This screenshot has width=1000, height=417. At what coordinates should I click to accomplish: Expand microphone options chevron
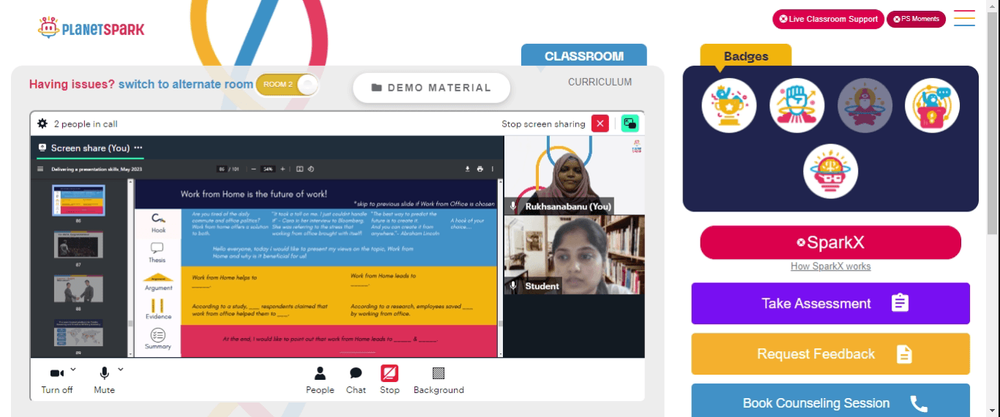[x=121, y=369]
